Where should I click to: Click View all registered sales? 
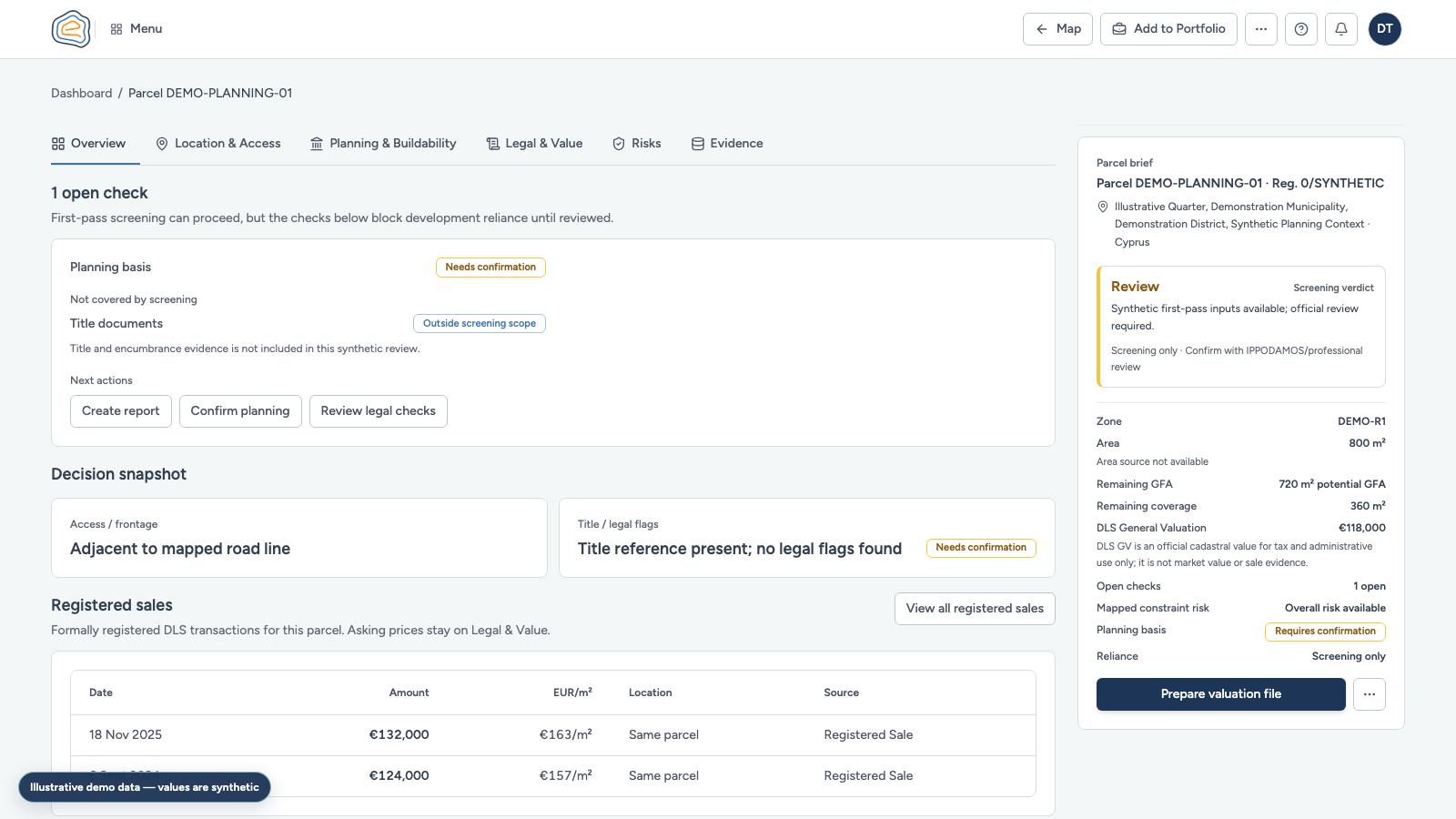pyautogui.click(x=975, y=609)
